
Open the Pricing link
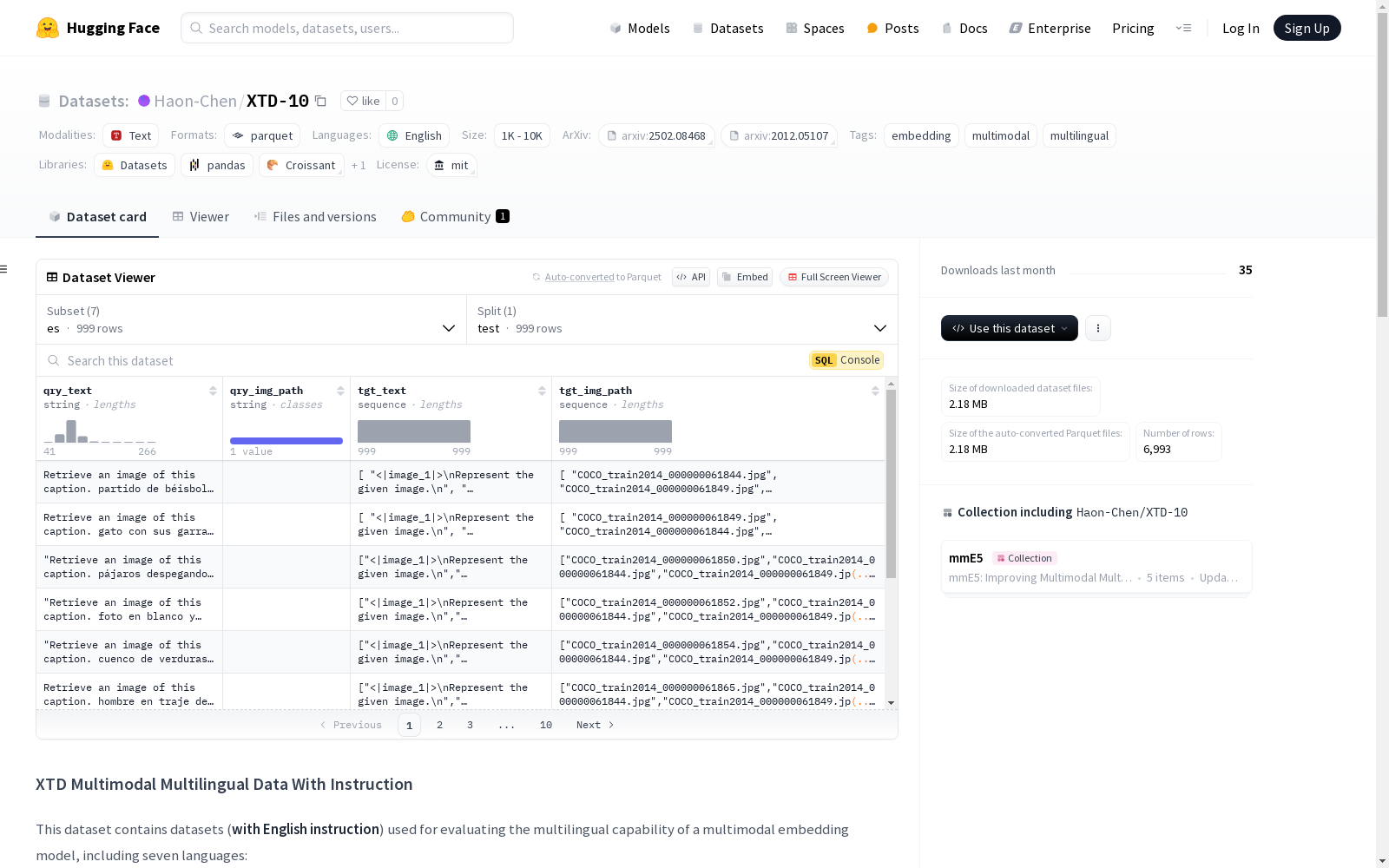(x=1133, y=28)
